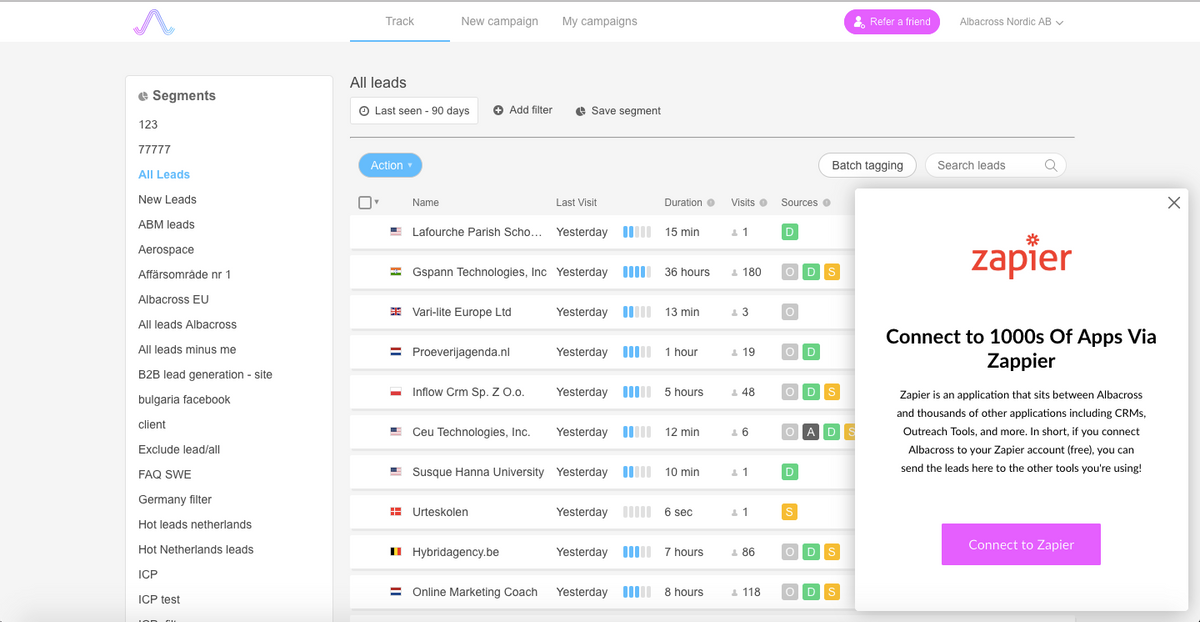Click the US flag for Lafourche Parish

pyautogui.click(x=395, y=232)
